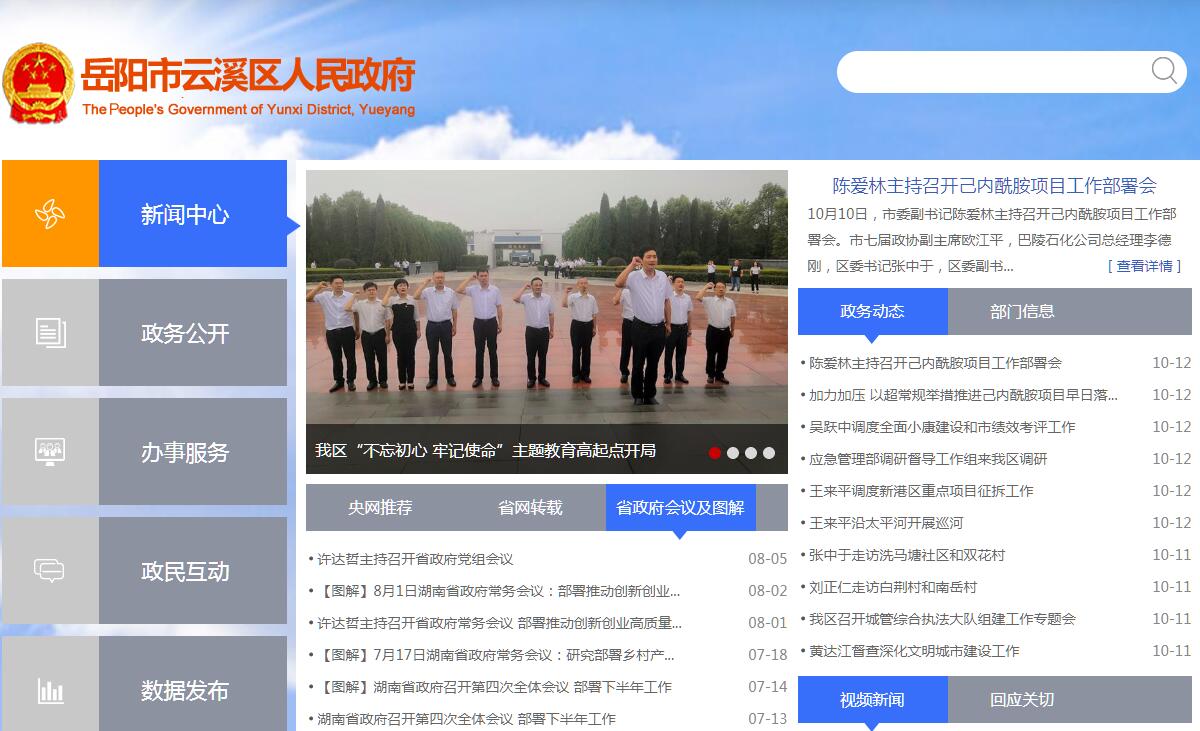The image size is (1200, 731).
Task: Click into the search input field
Action: [x=990, y=72]
